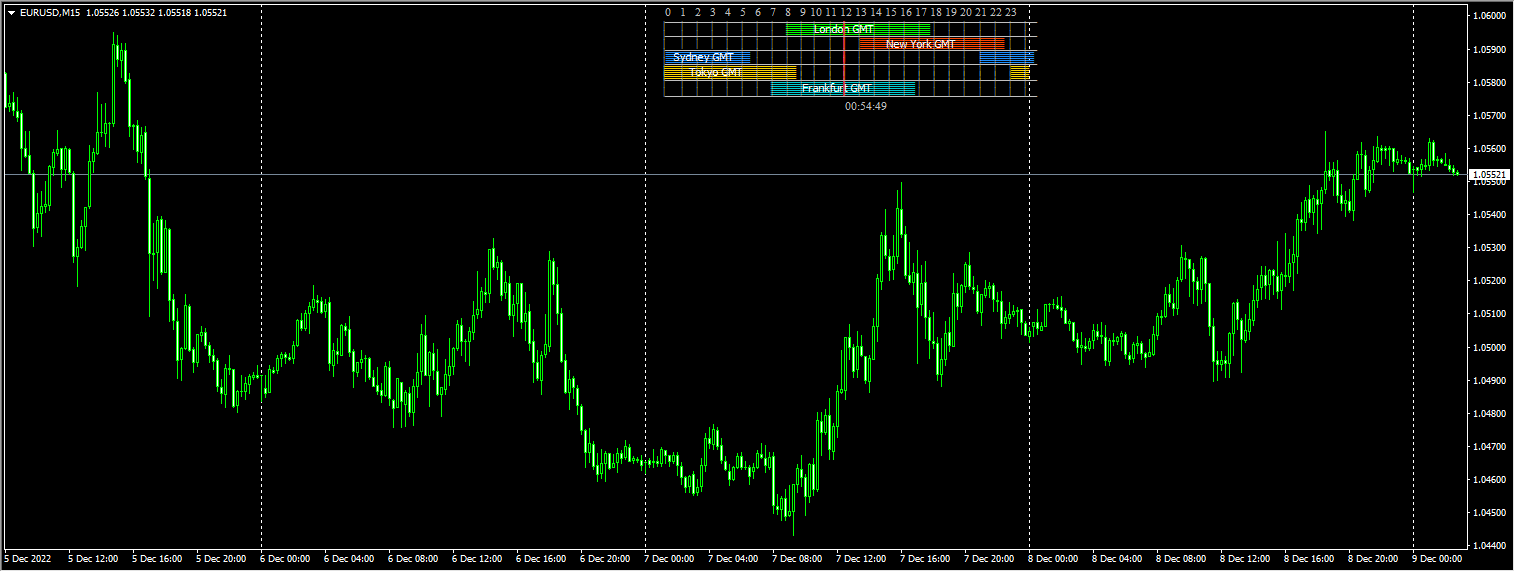This screenshot has width=1515, height=572.
Task: Click the current price label 1.05521
Action: [1489, 175]
